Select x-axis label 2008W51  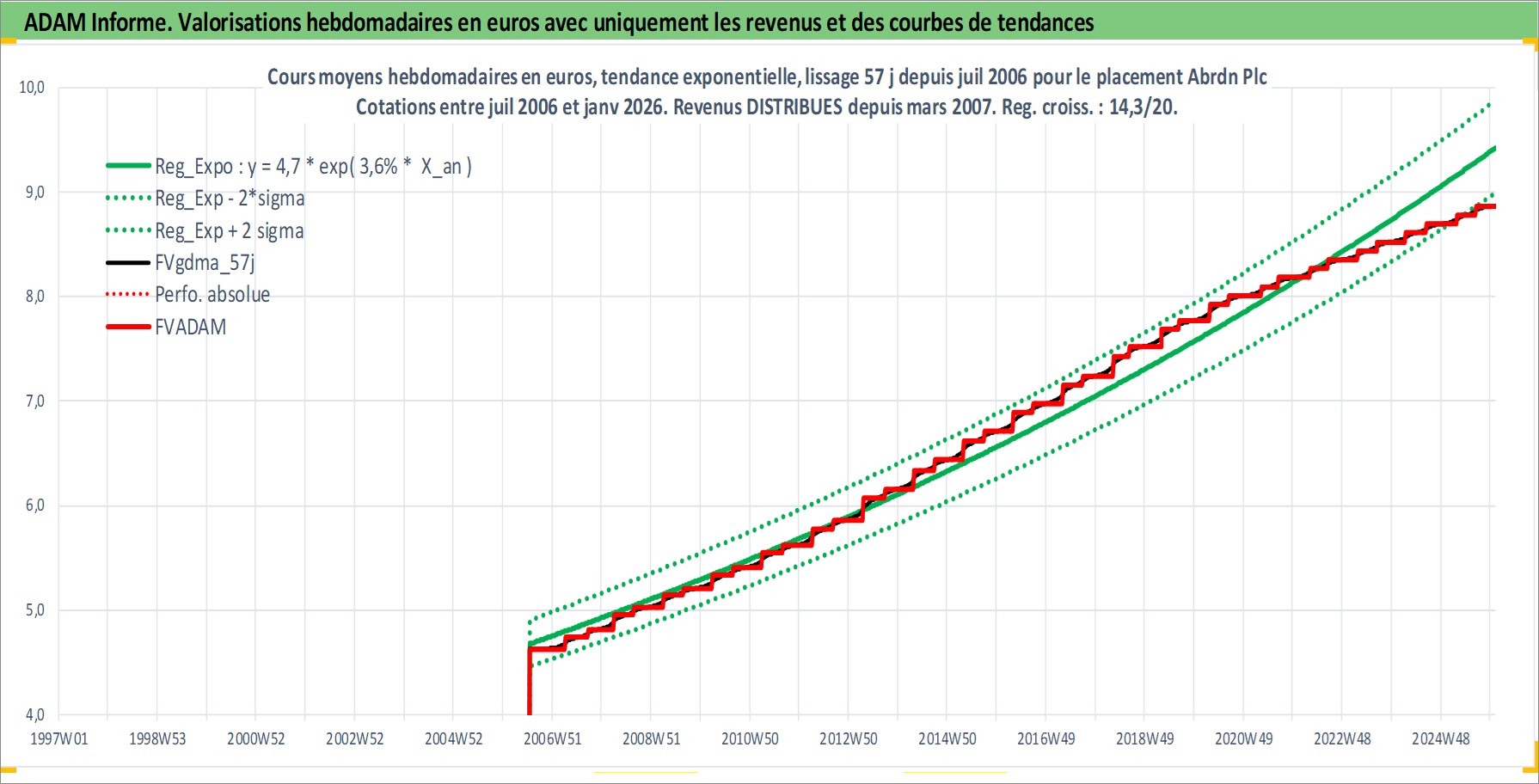point(652,739)
